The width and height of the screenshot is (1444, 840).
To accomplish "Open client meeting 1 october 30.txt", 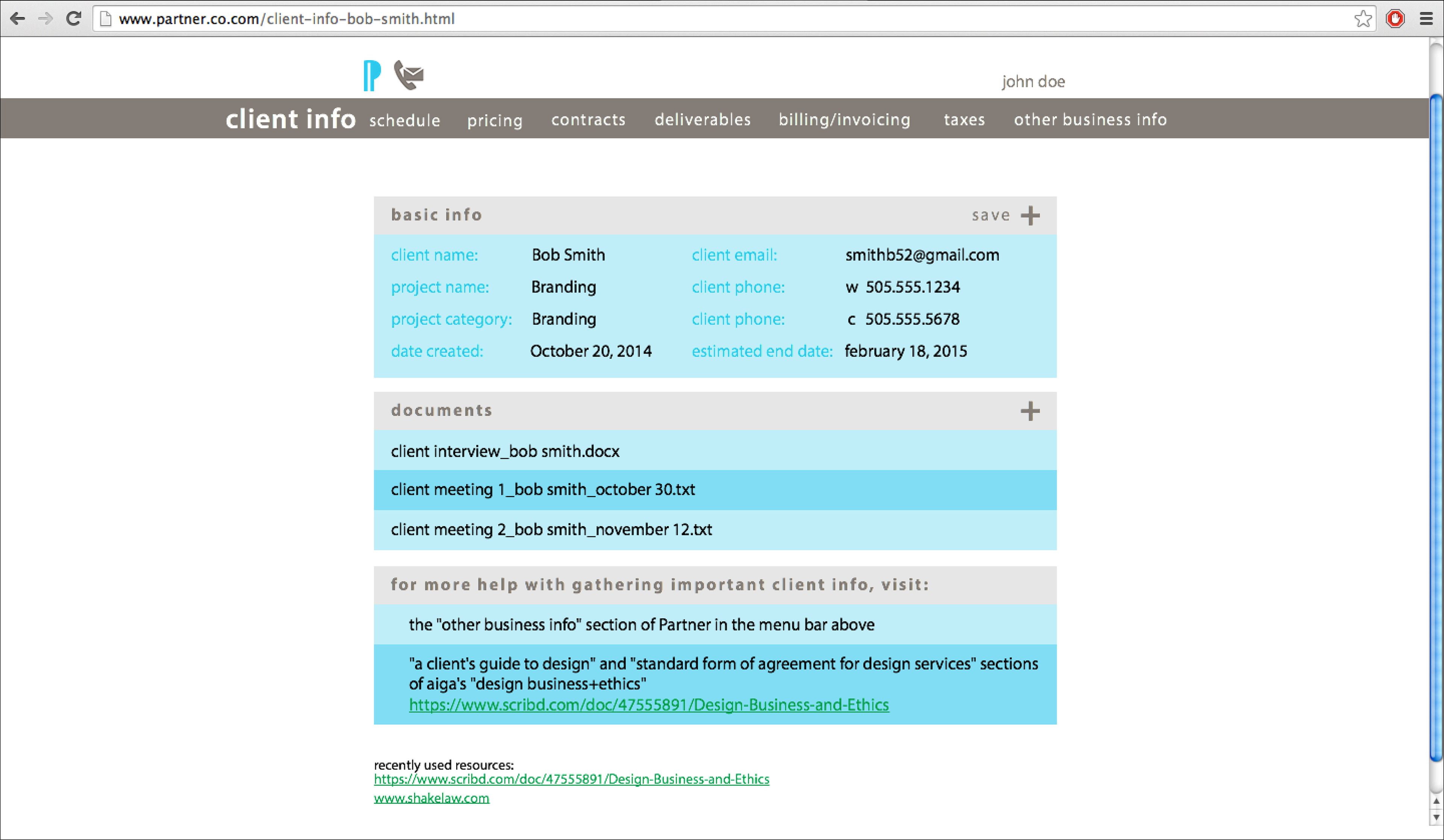I will 715,490.
